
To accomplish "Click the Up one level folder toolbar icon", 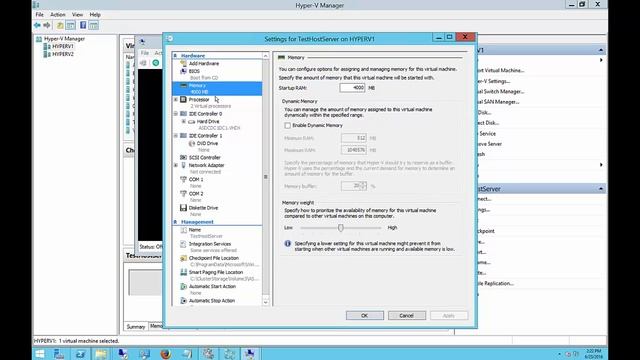I will pyautogui.click(x=60, y=25).
